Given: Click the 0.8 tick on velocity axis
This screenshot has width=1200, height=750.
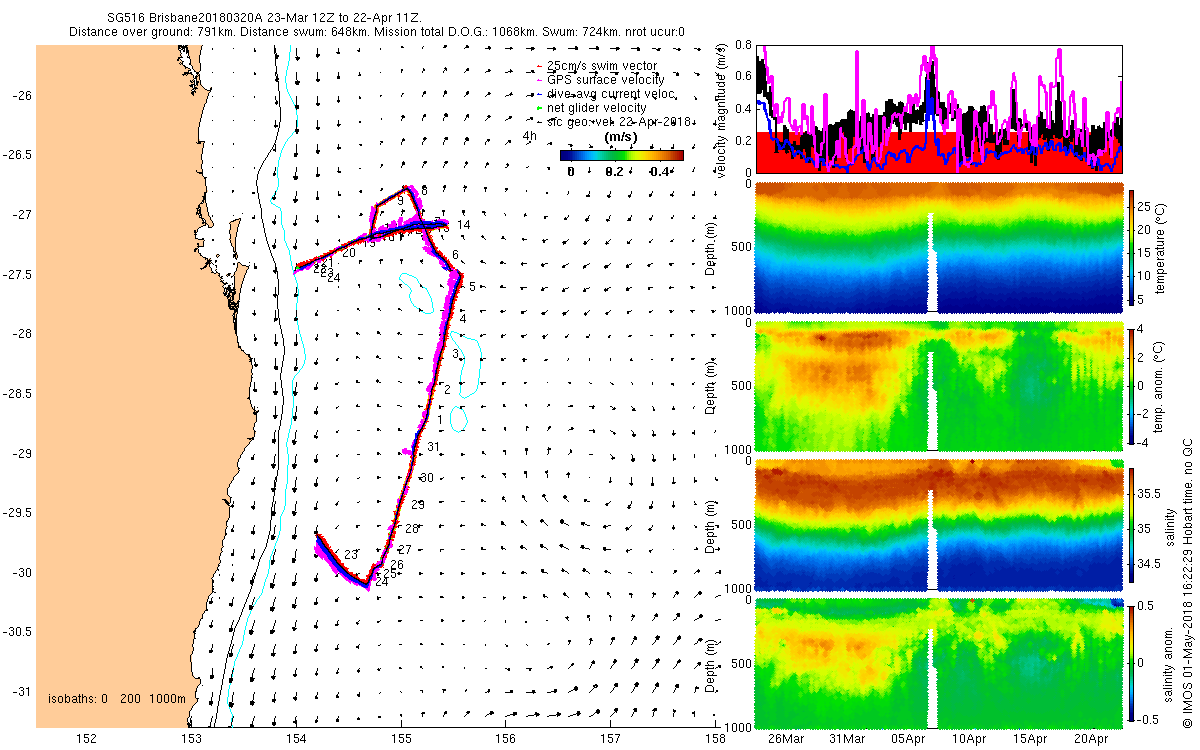Looking at the screenshot, I should click(744, 45).
